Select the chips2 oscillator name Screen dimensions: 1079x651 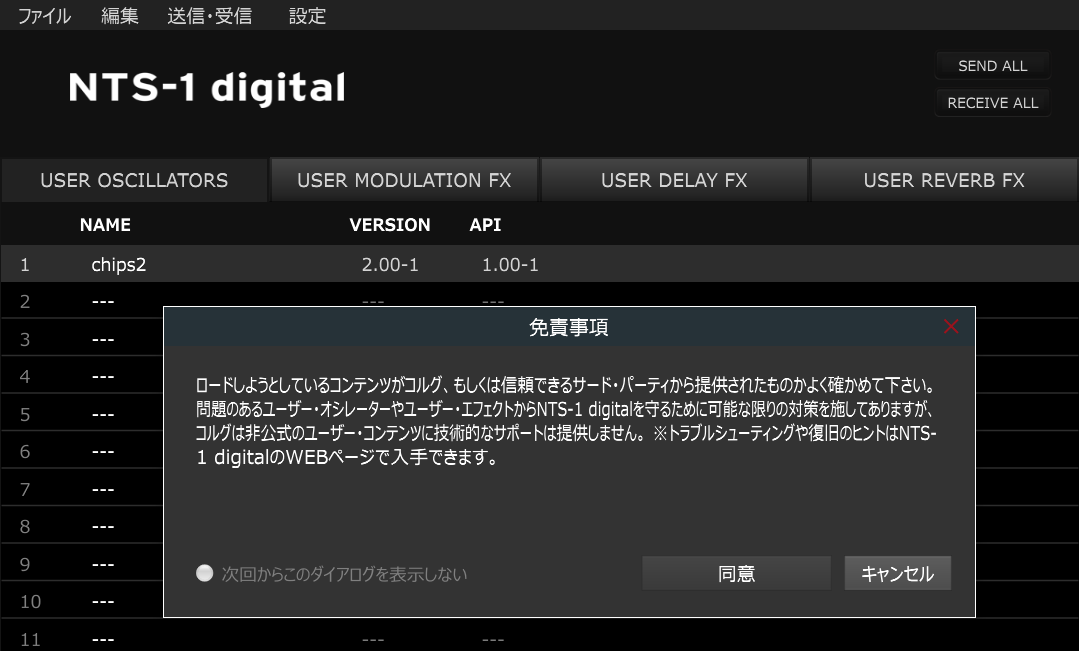pyautogui.click(x=118, y=265)
